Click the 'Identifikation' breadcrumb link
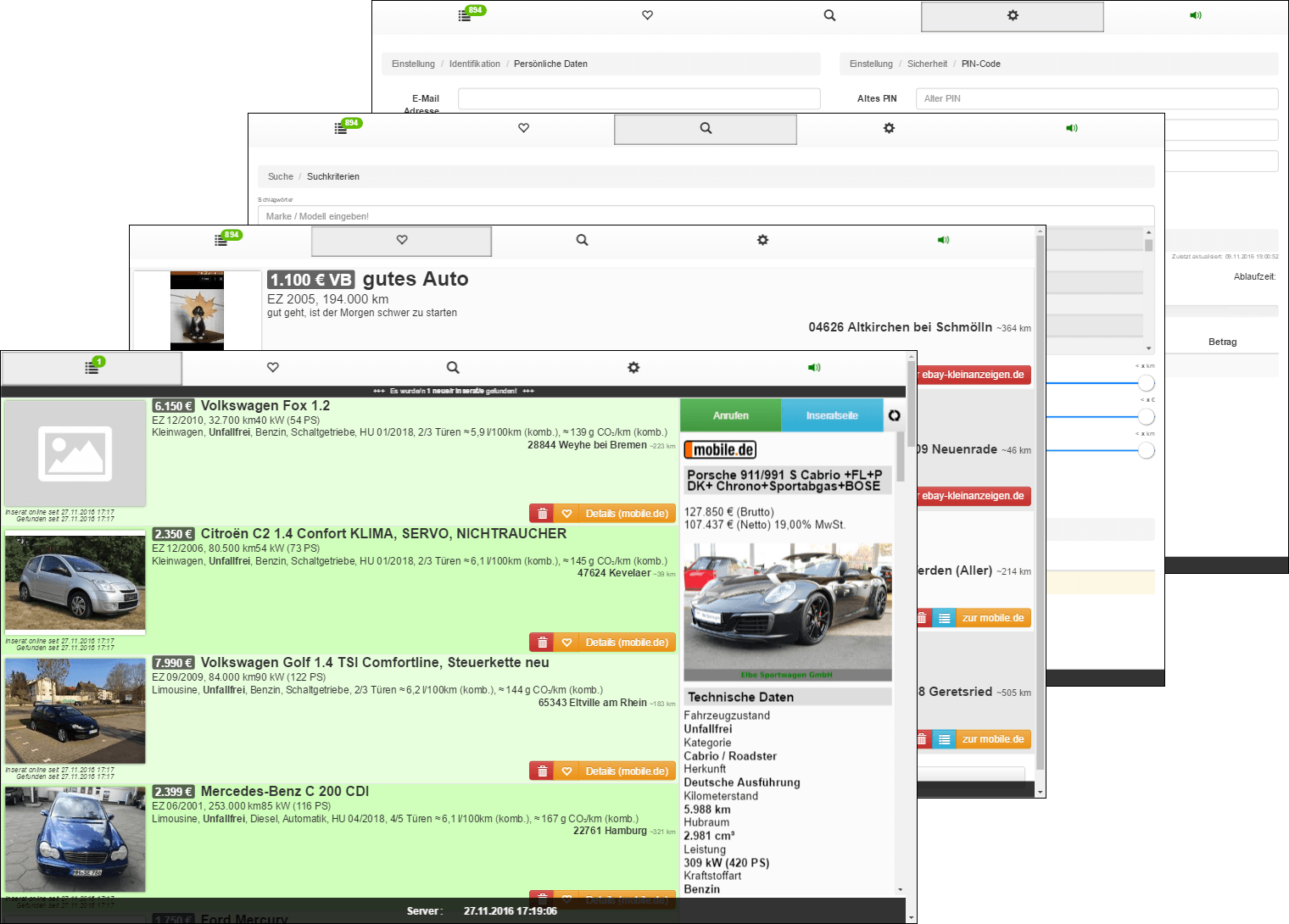1289x924 pixels. point(474,64)
